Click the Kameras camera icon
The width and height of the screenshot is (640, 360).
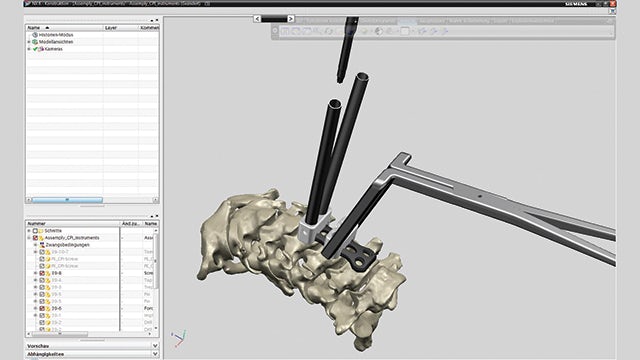tap(41, 49)
